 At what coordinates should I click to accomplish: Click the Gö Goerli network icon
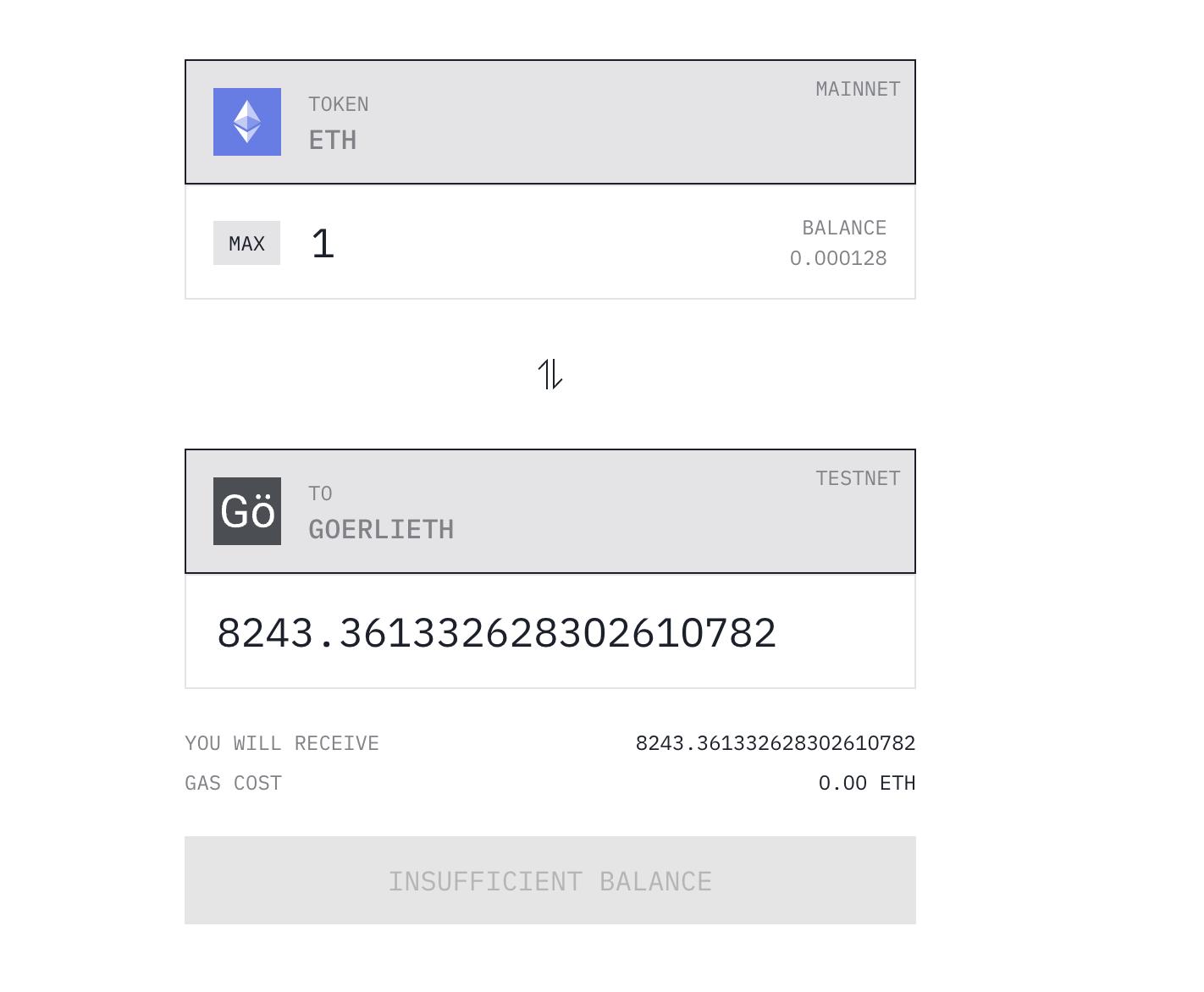246,511
